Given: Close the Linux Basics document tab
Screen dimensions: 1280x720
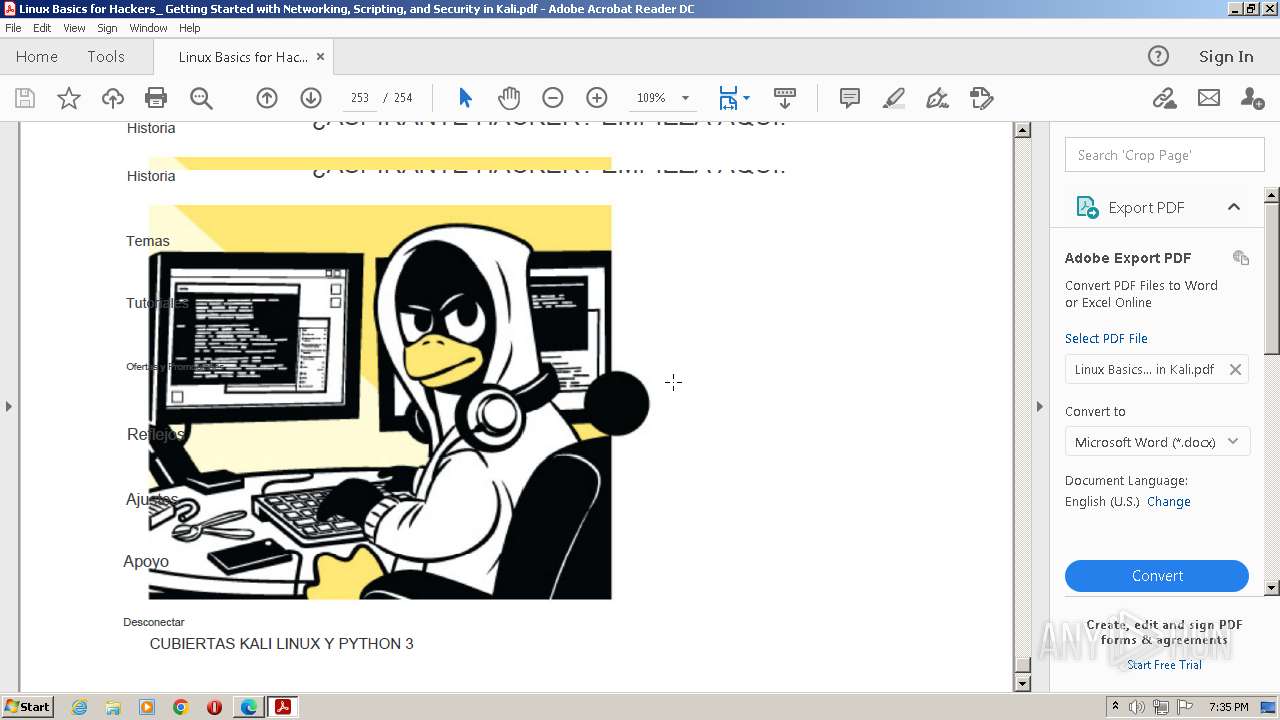Looking at the screenshot, I should [320, 57].
